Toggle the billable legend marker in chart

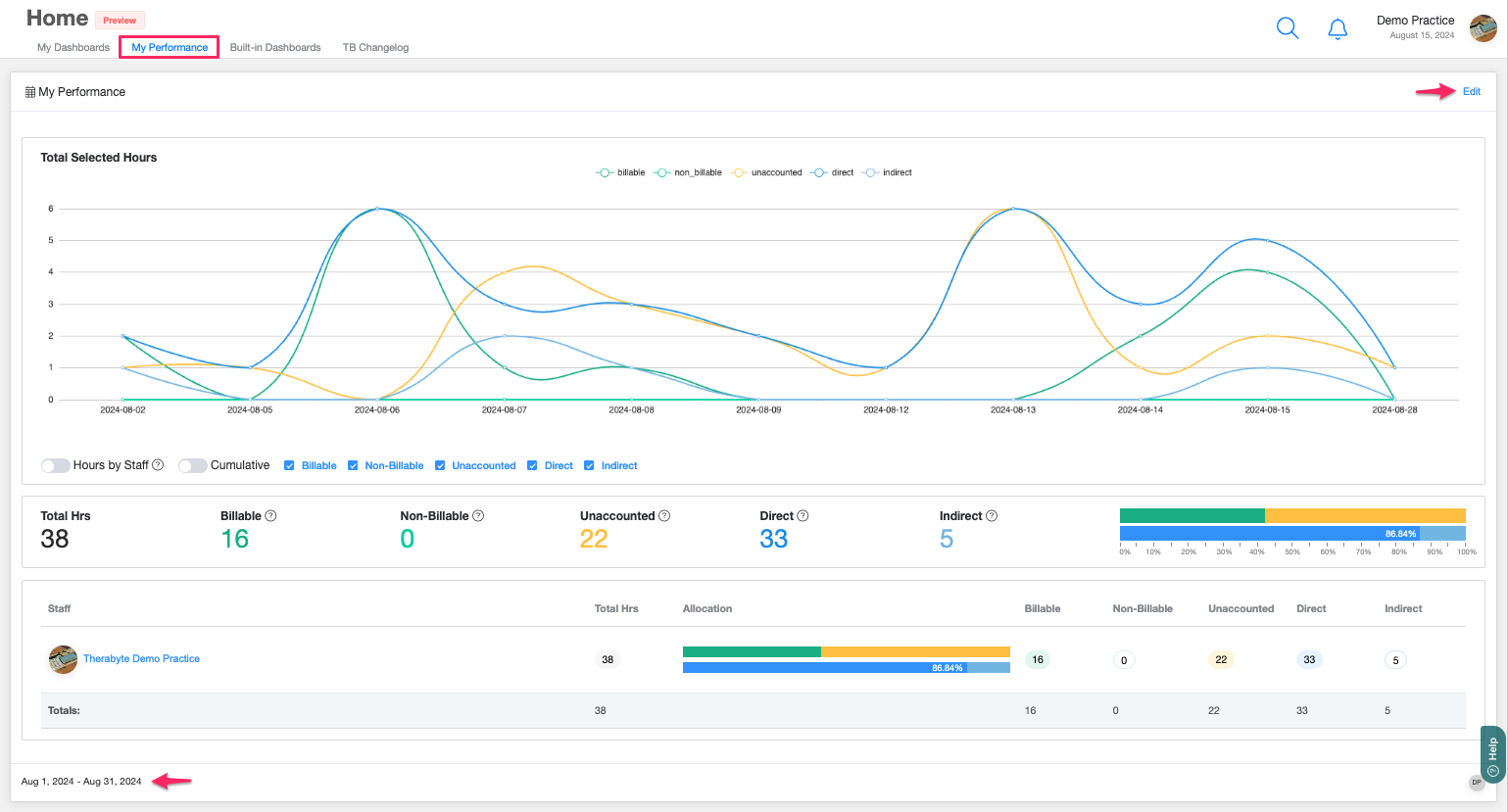point(605,172)
